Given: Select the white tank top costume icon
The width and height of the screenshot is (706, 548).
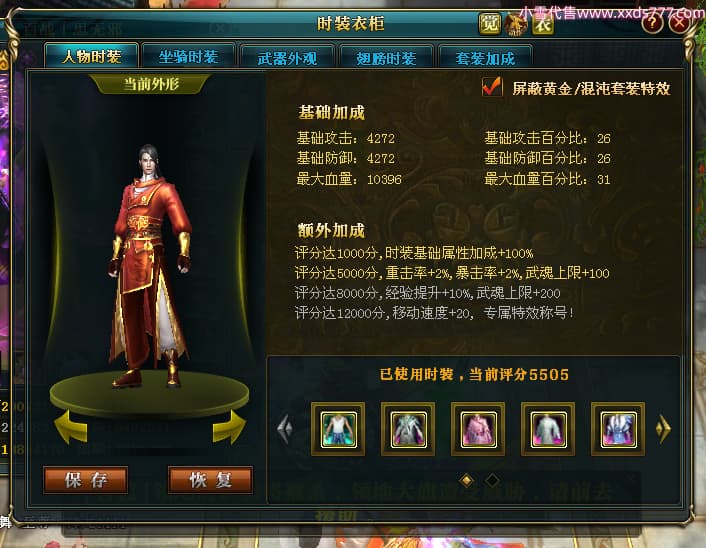Looking at the screenshot, I should click(338, 430).
